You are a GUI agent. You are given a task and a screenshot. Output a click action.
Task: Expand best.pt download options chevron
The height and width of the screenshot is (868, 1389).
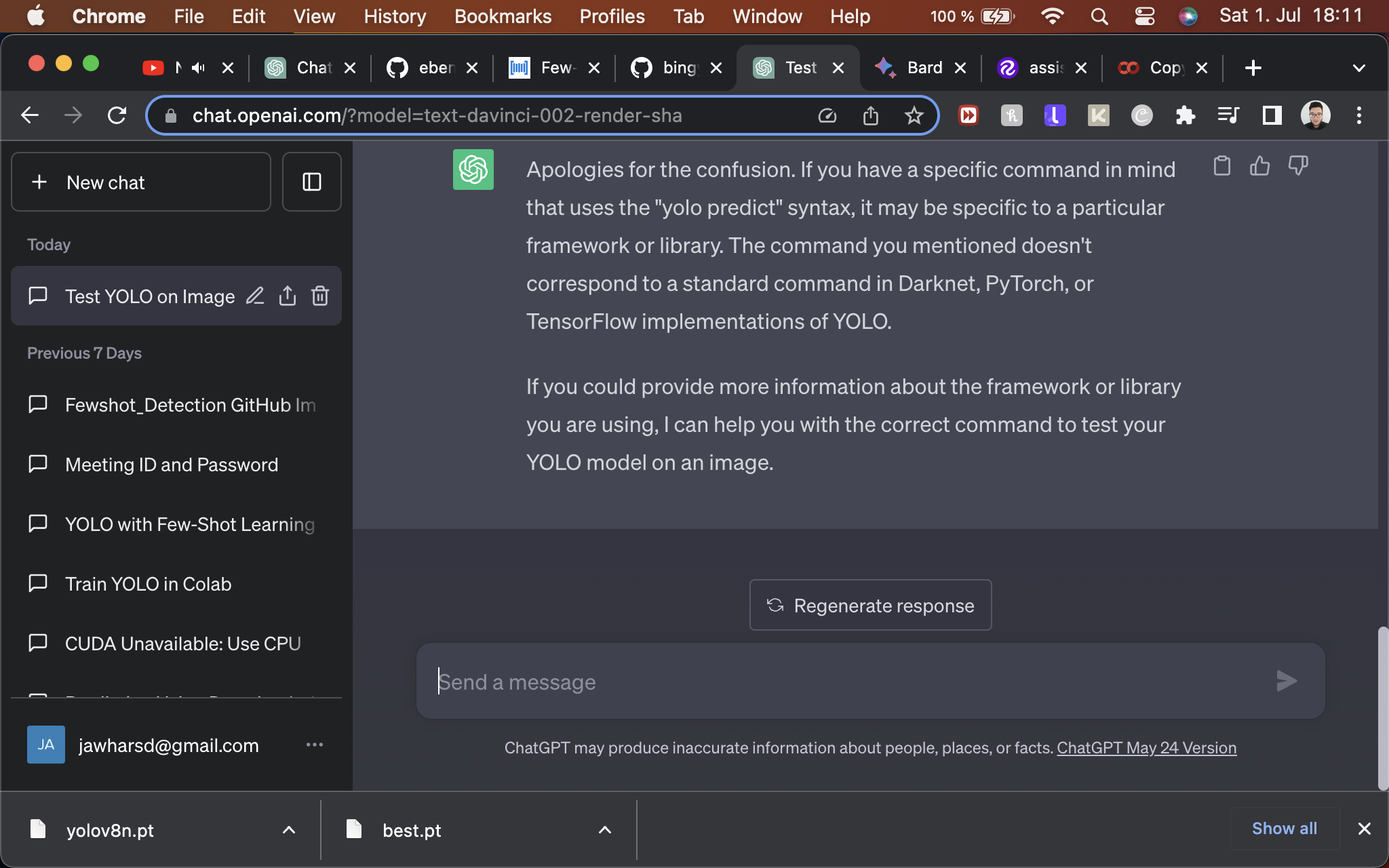(604, 830)
